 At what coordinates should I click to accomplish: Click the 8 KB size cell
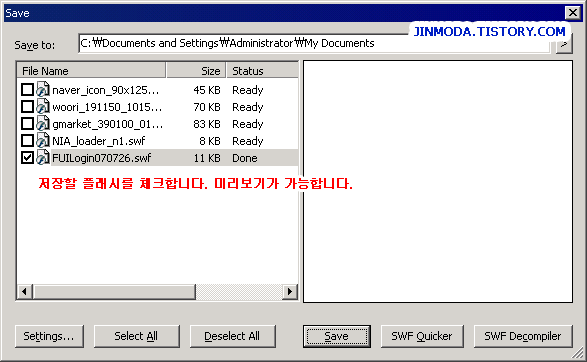(x=210, y=141)
